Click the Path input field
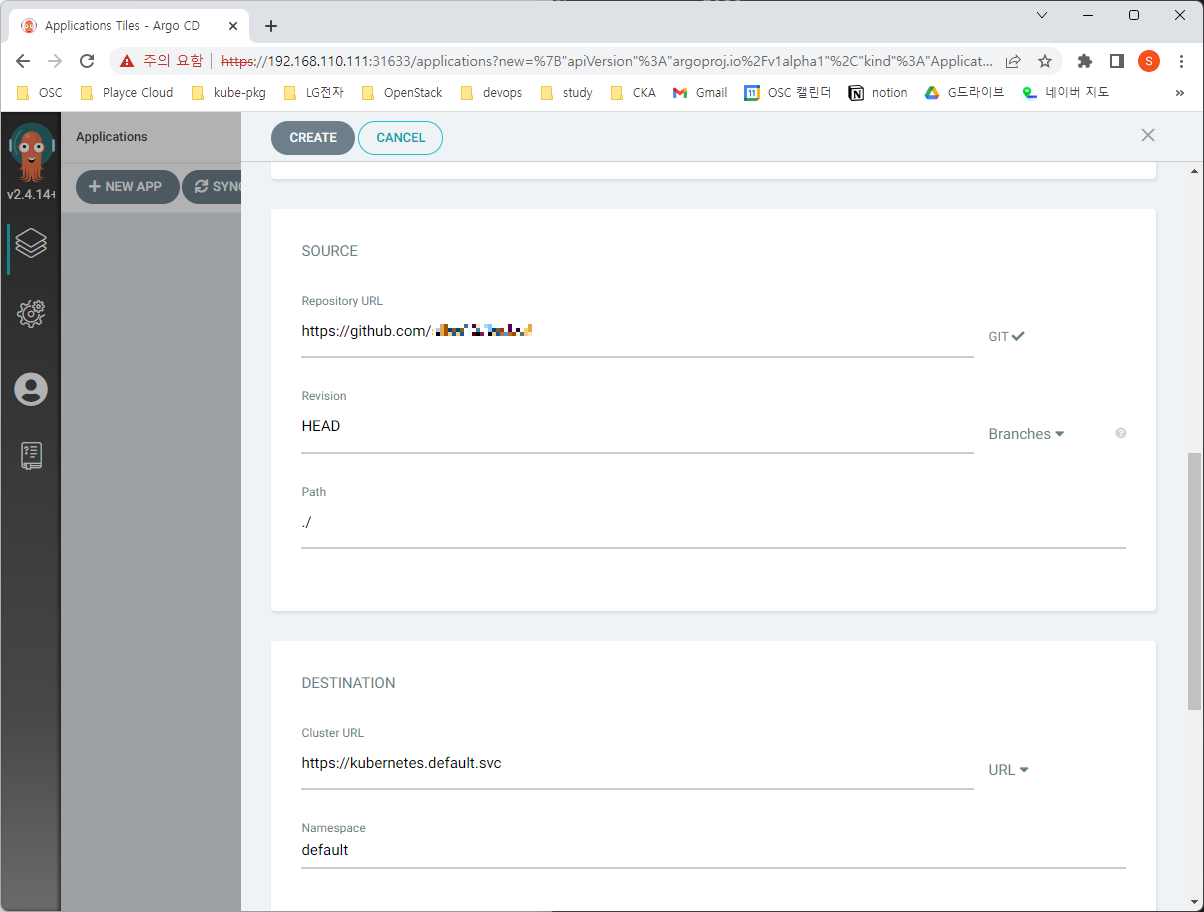Viewport: 1204px width, 912px height. (x=713, y=523)
